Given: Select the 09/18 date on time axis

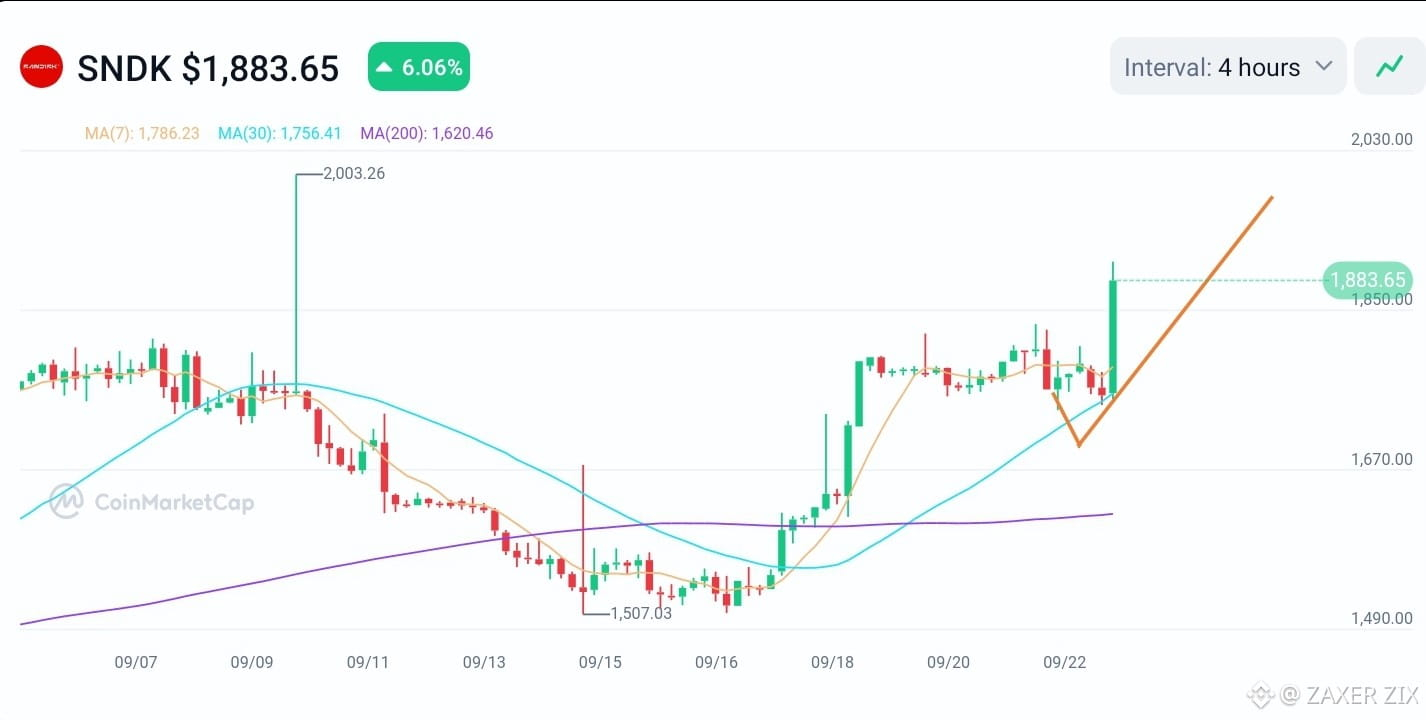Looking at the screenshot, I should click(x=832, y=662).
